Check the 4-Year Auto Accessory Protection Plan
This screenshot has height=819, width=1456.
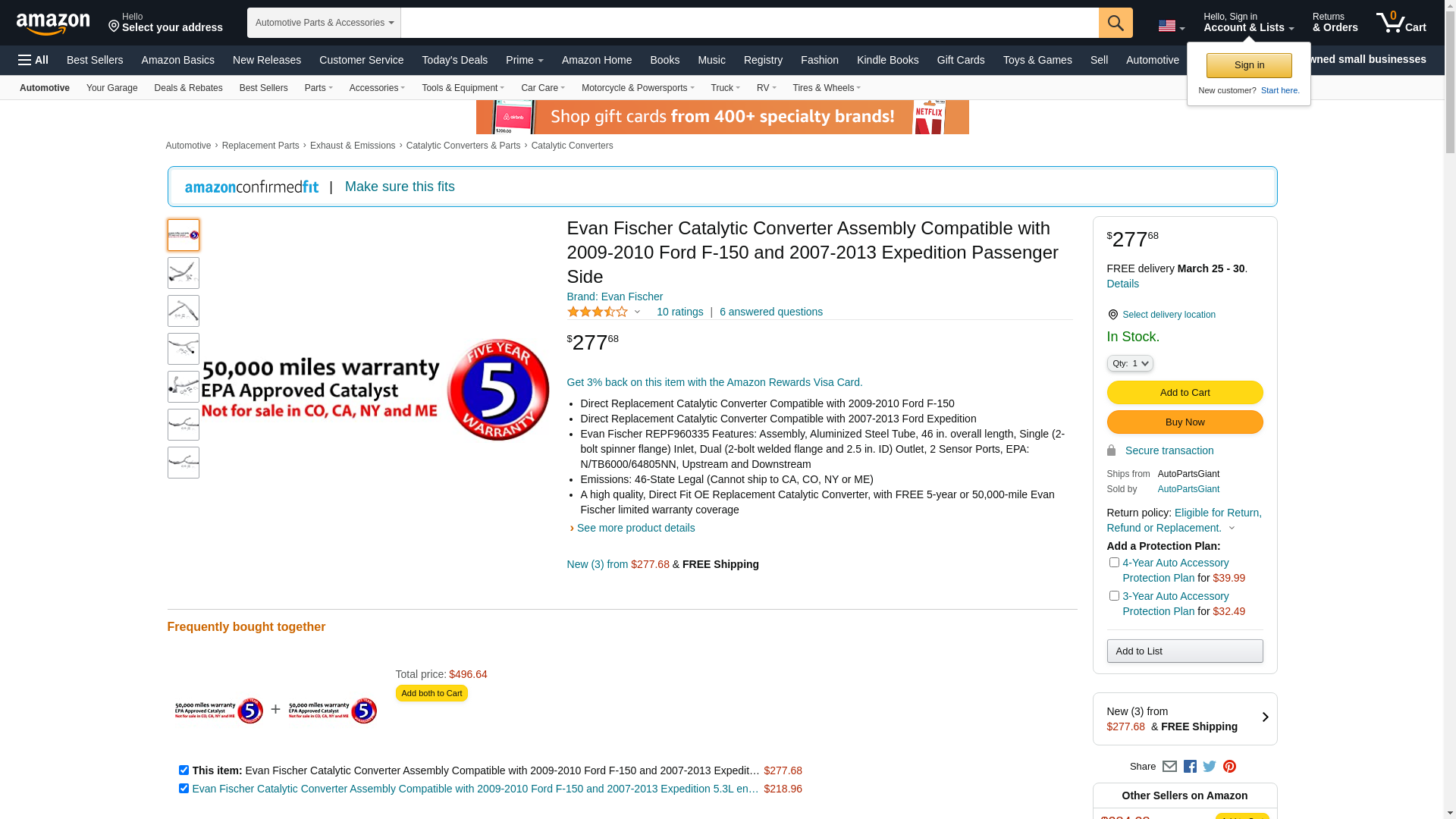coord(1114,563)
